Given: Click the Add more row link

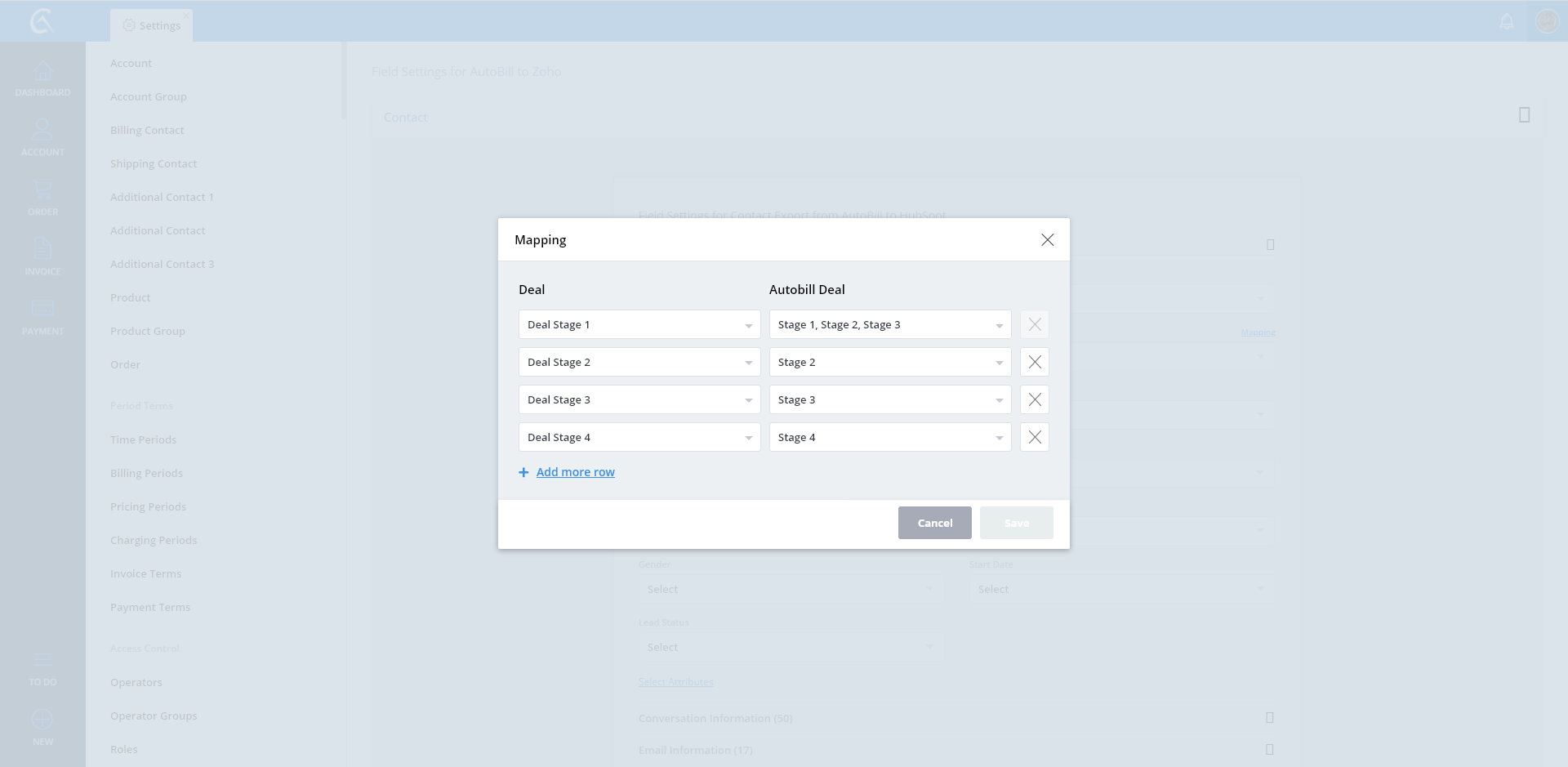Looking at the screenshot, I should [575, 472].
